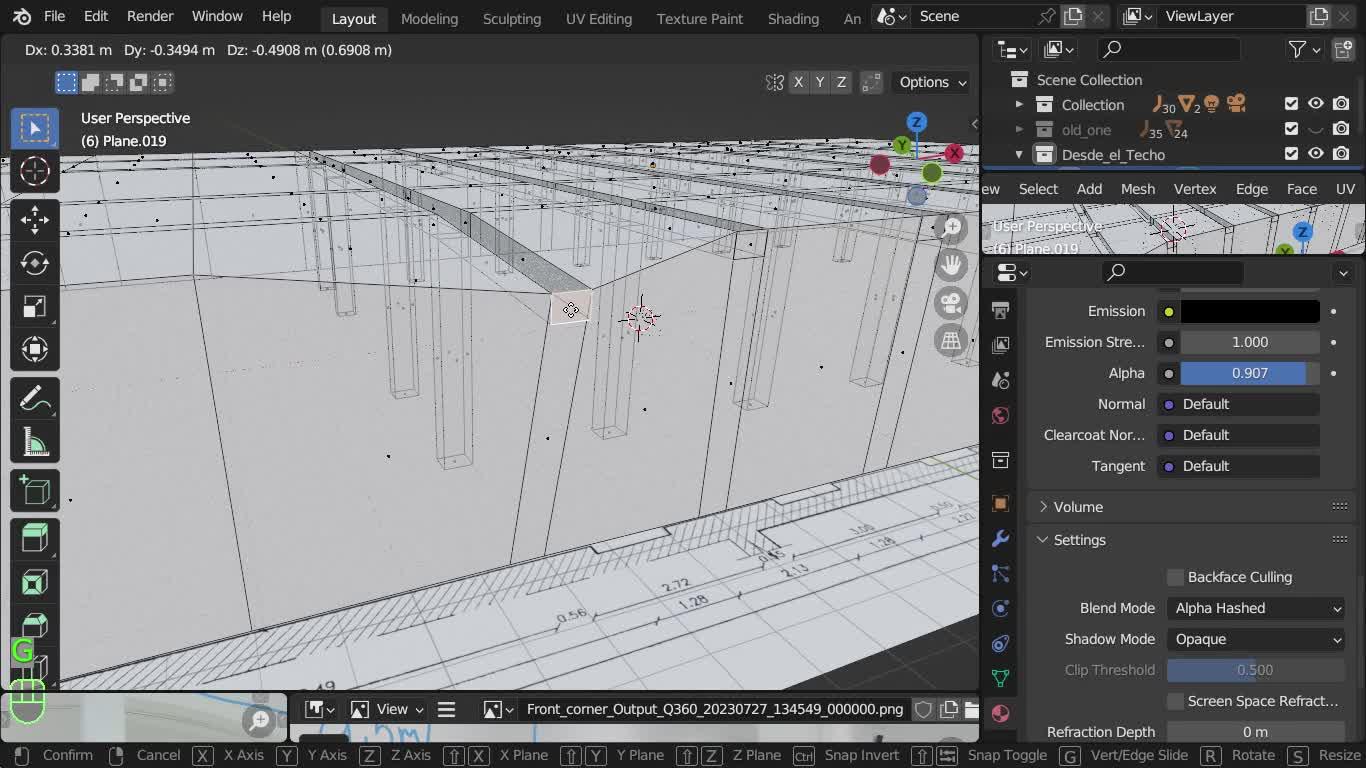Choose the Annotate pencil tool
Viewport: 1366px width, 768px height.
pyautogui.click(x=35, y=399)
